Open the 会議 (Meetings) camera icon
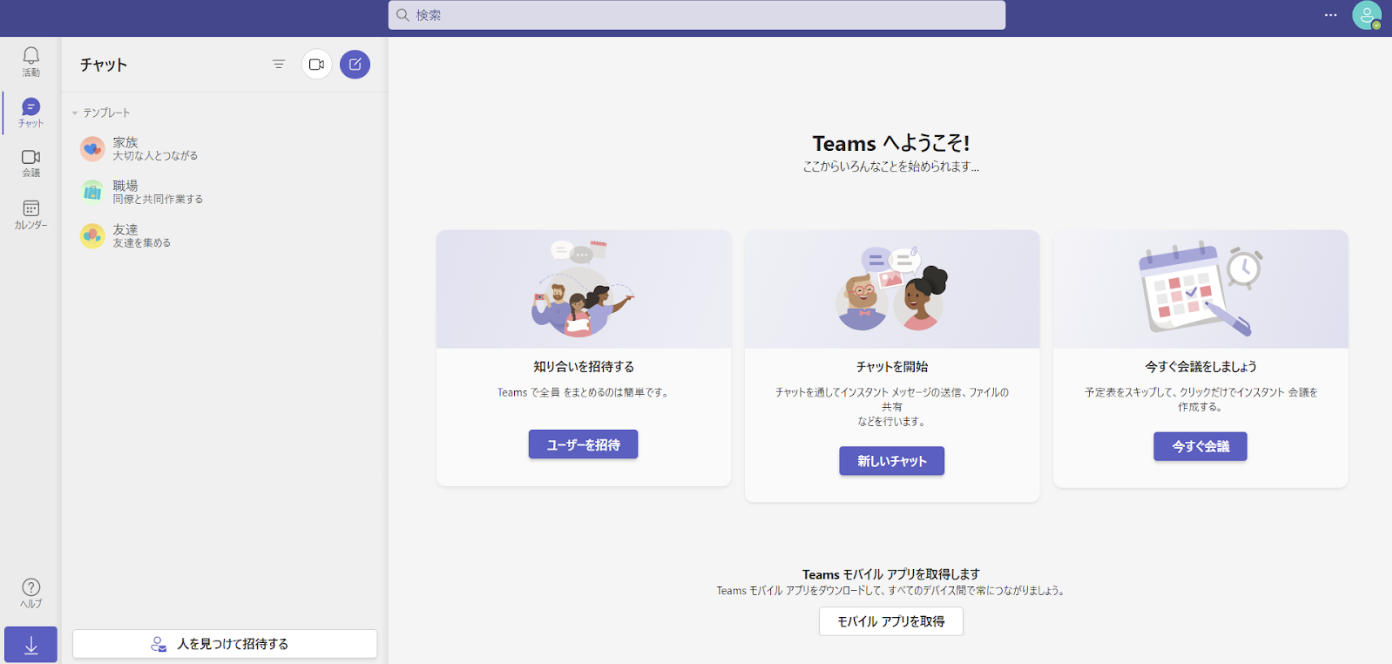The width and height of the screenshot is (1392, 664). tap(31, 157)
